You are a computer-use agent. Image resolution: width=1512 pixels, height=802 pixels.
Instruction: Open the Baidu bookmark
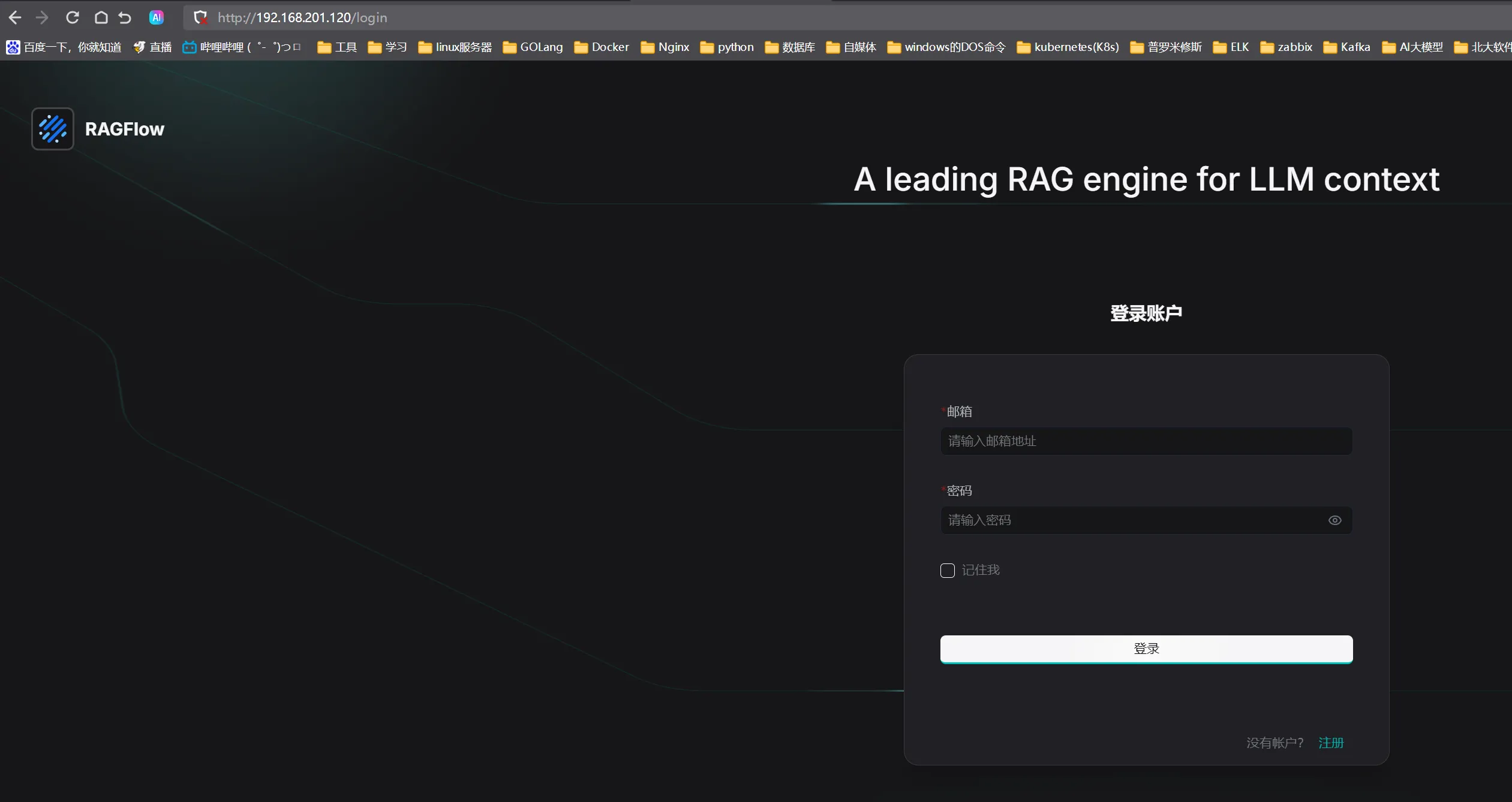tap(64, 47)
